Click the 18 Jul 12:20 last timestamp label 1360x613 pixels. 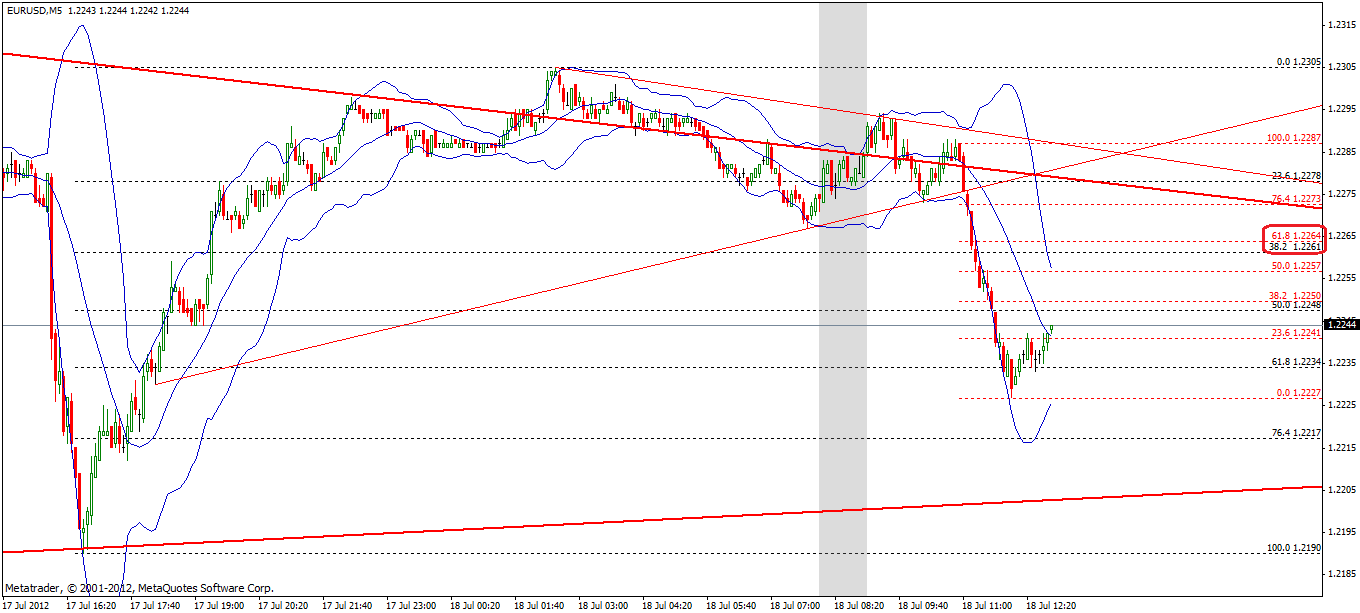(1052, 604)
